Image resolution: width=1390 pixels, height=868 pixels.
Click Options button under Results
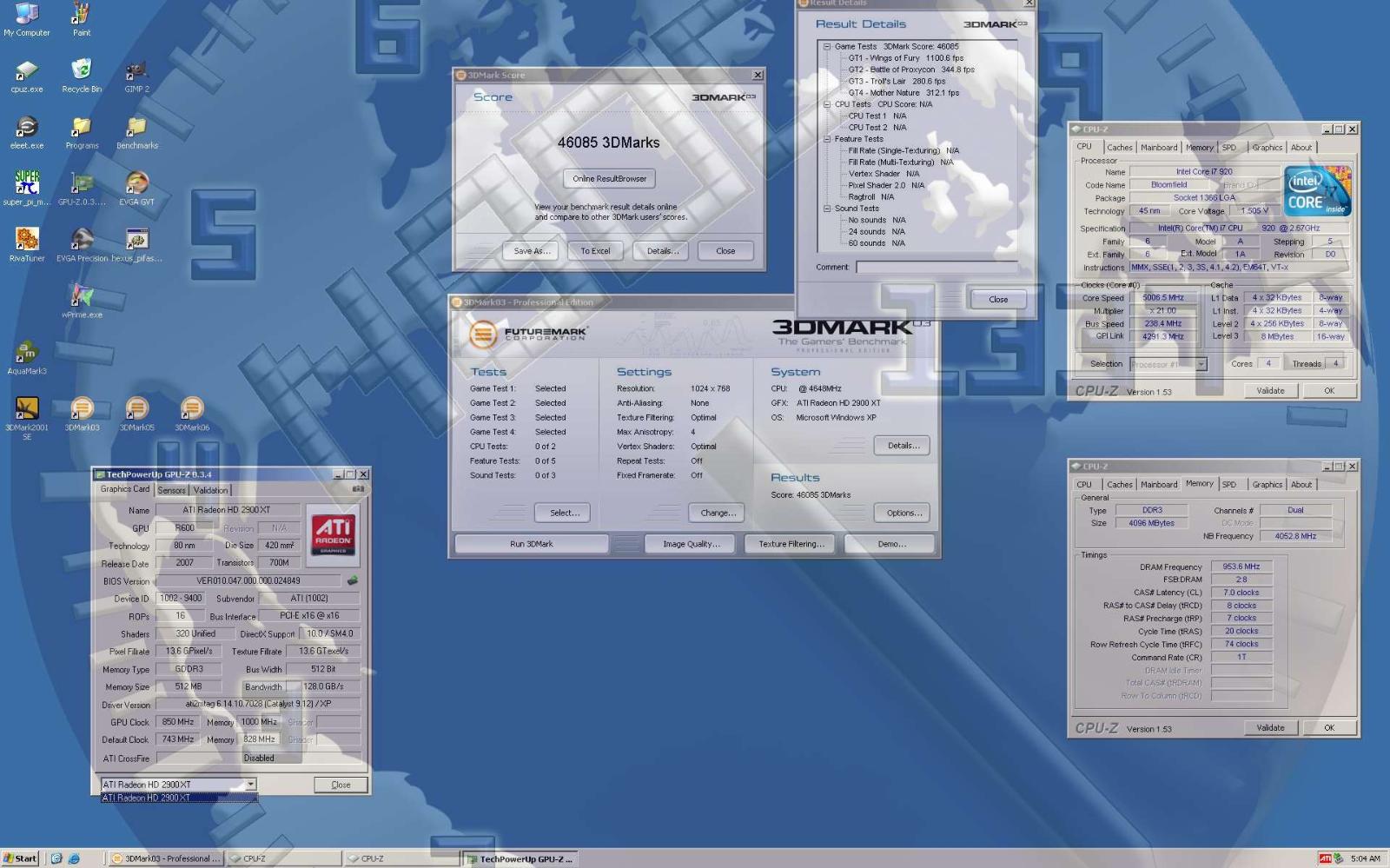tap(903, 513)
